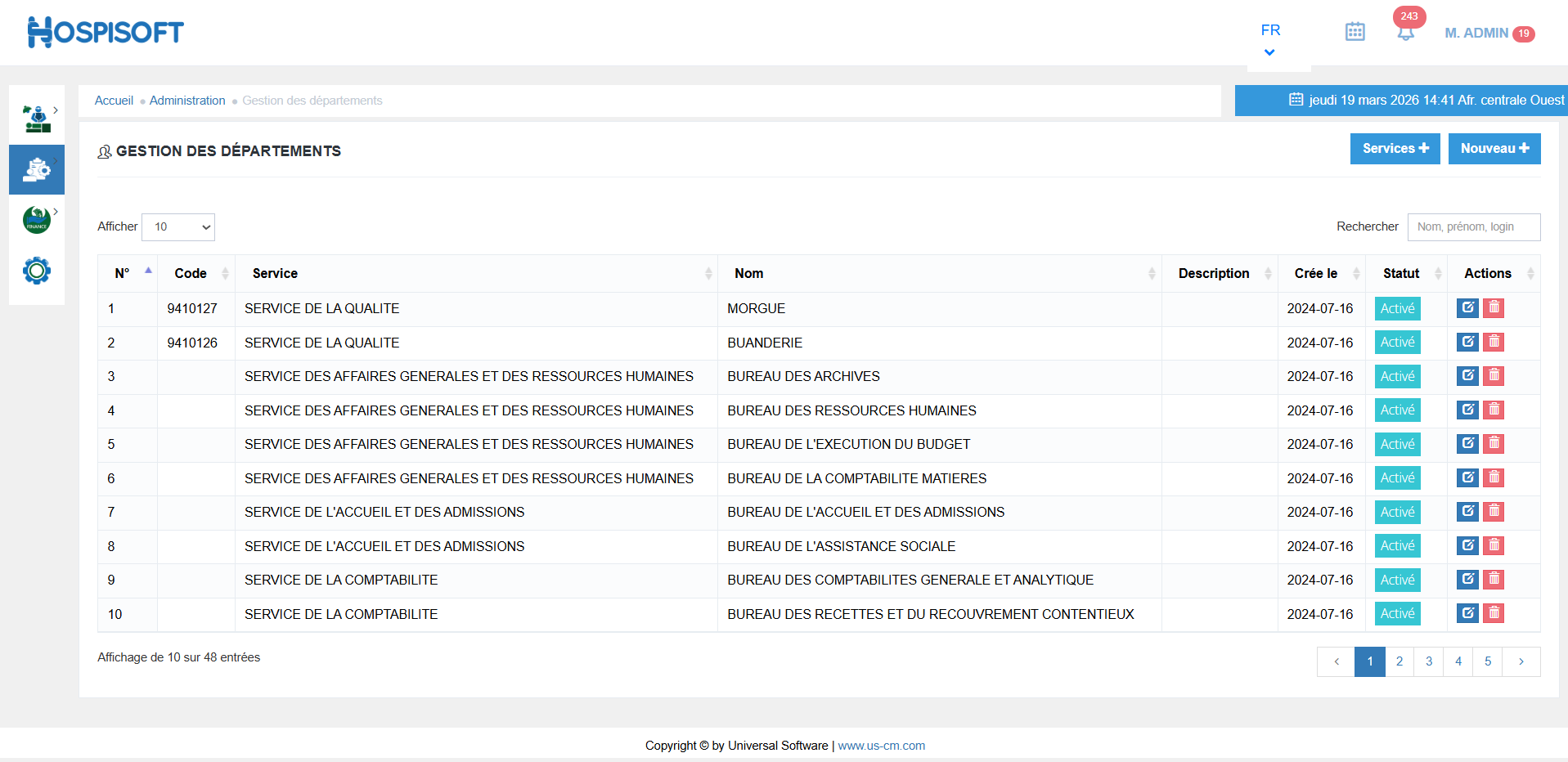Viewport: 1568px width, 762px height.
Task: Navigate to Administration breadcrumb
Action: [x=187, y=101]
